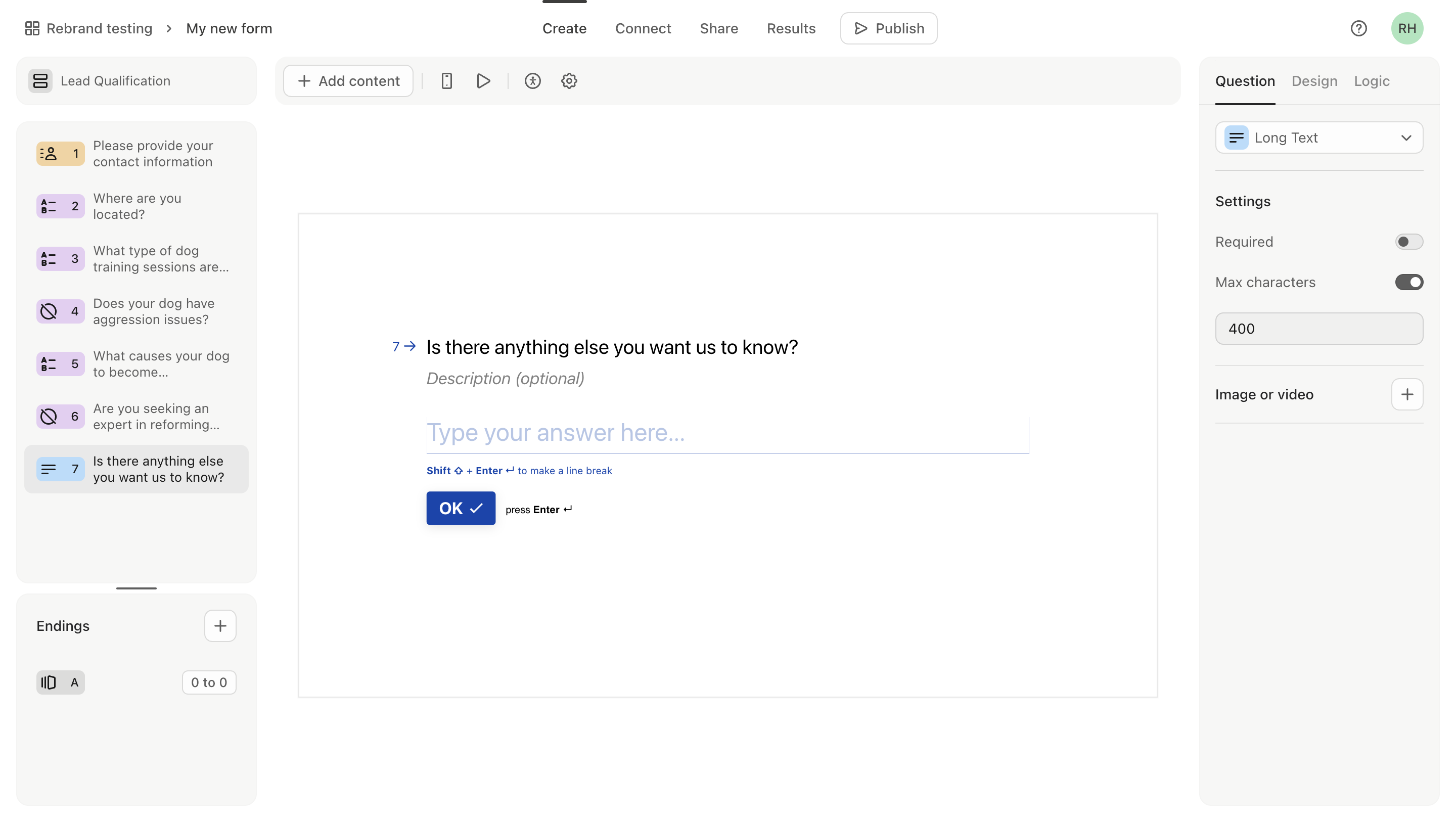Switch to the Design tab
Screen dimensions: 1456x822
click(x=1315, y=81)
